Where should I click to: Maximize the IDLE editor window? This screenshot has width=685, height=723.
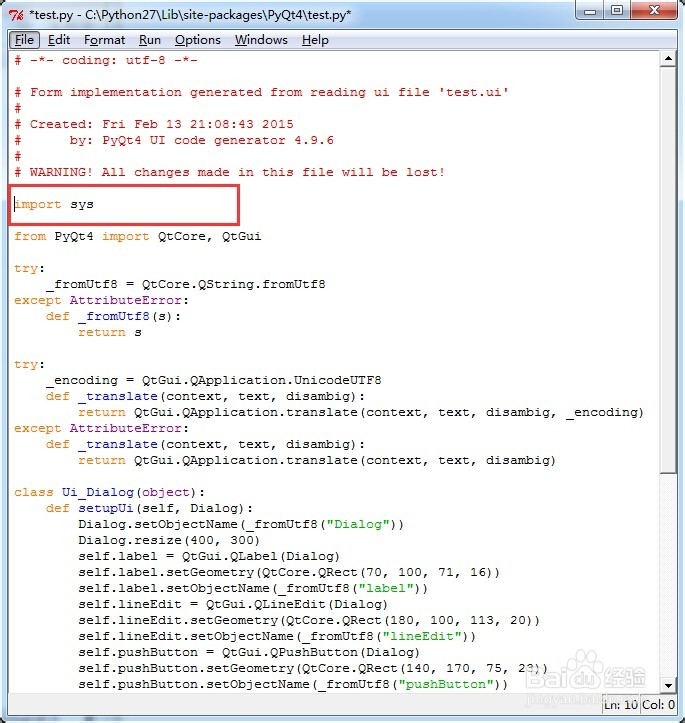coord(617,10)
